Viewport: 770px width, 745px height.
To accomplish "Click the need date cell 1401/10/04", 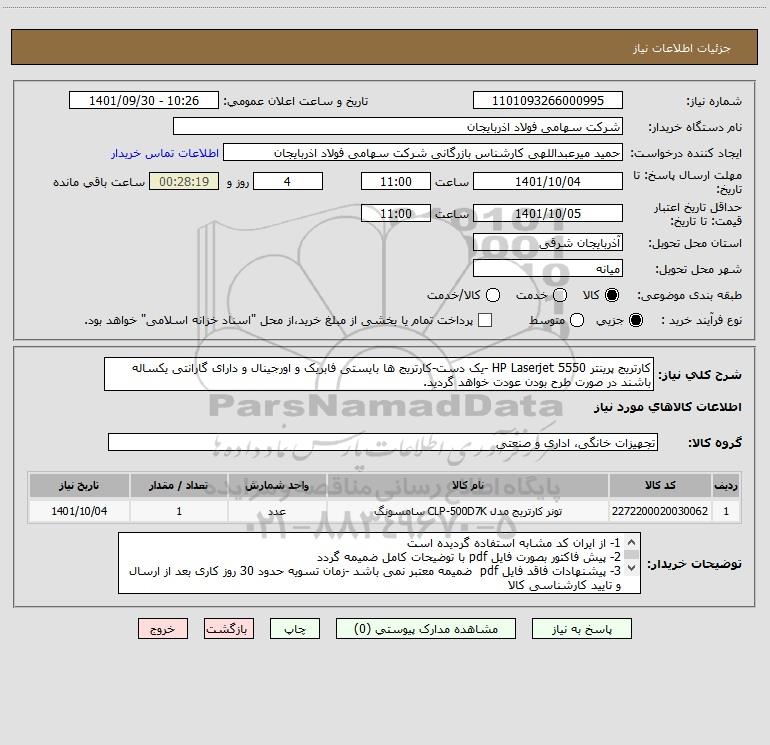I will [79, 511].
